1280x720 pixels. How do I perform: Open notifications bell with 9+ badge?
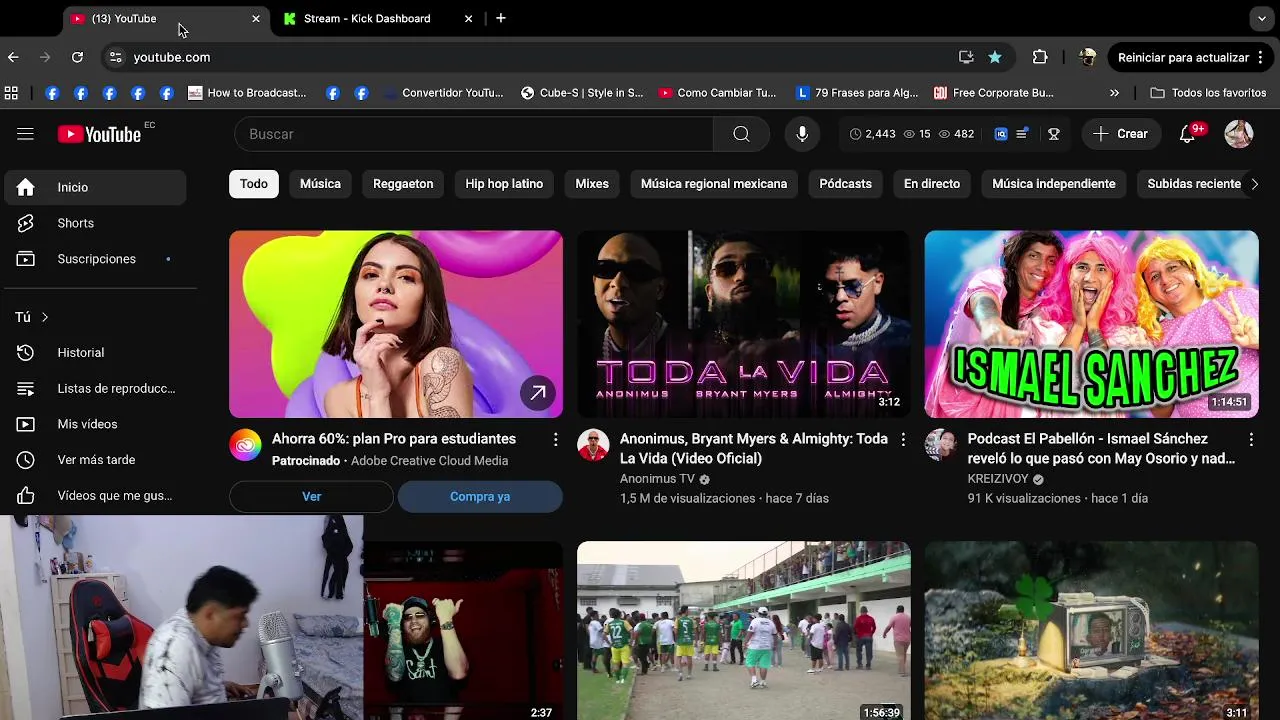(1188, 134)
